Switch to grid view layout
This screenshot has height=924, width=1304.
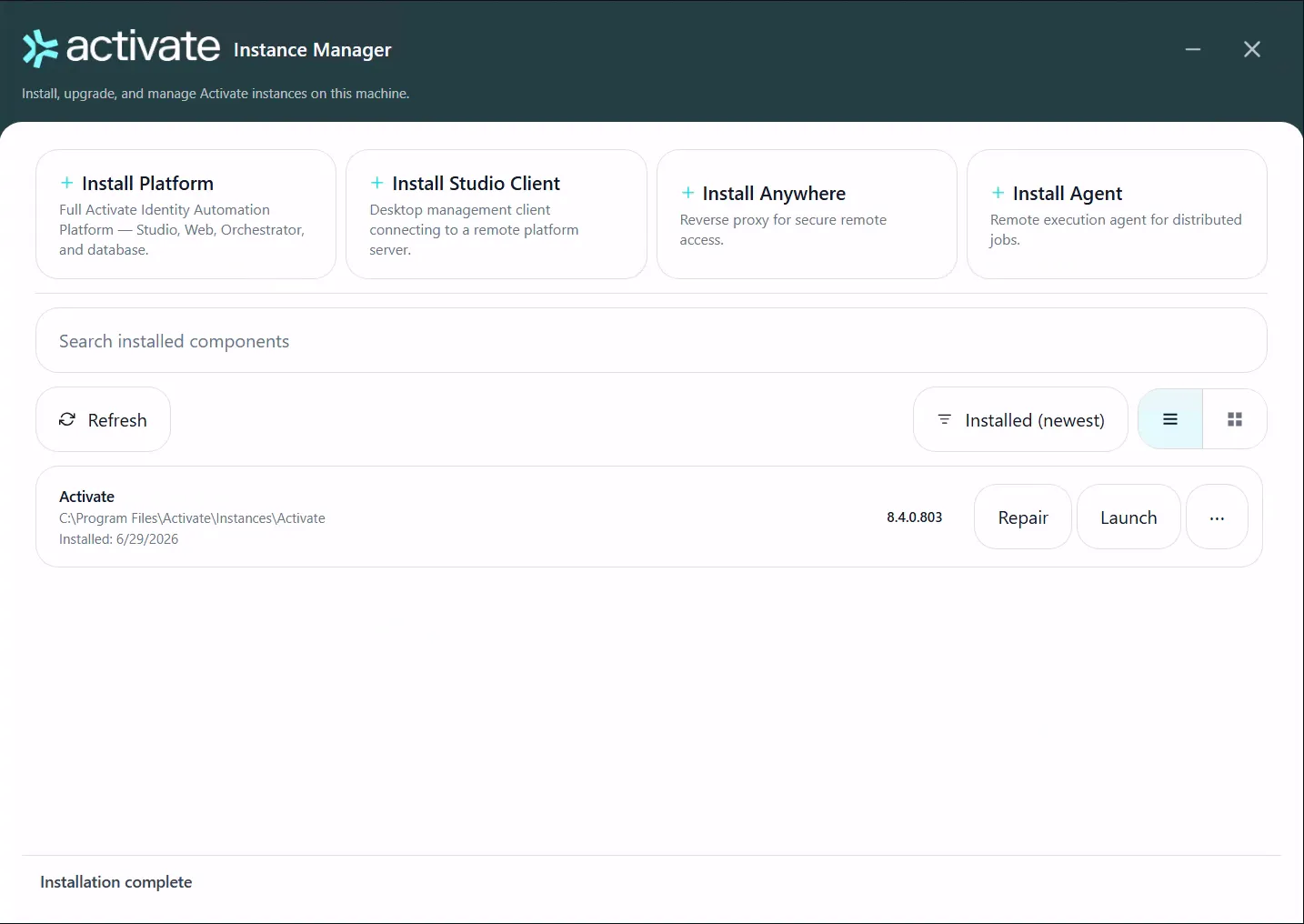click(1235, 419)
